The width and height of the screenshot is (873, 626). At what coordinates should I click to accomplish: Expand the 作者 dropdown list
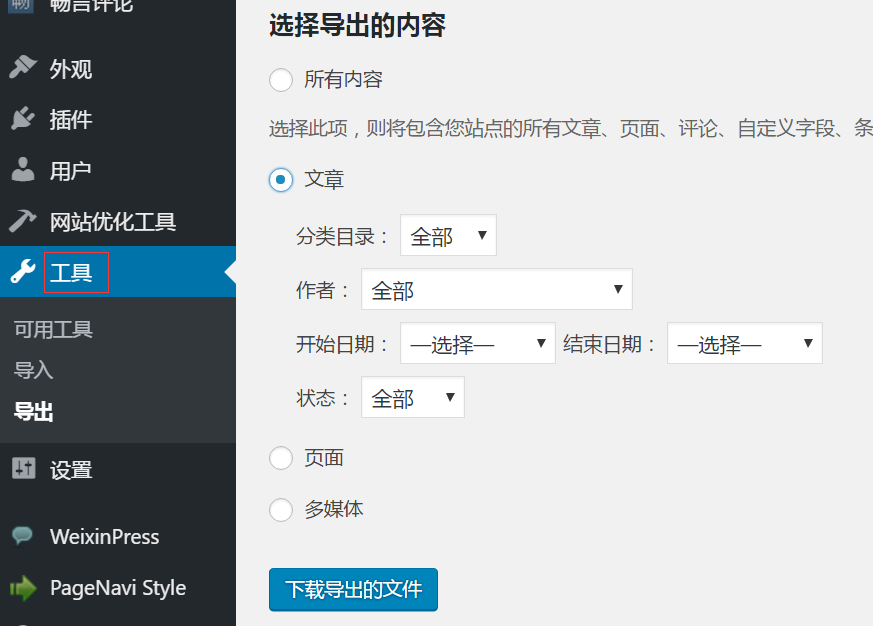[x=496, y=290]
